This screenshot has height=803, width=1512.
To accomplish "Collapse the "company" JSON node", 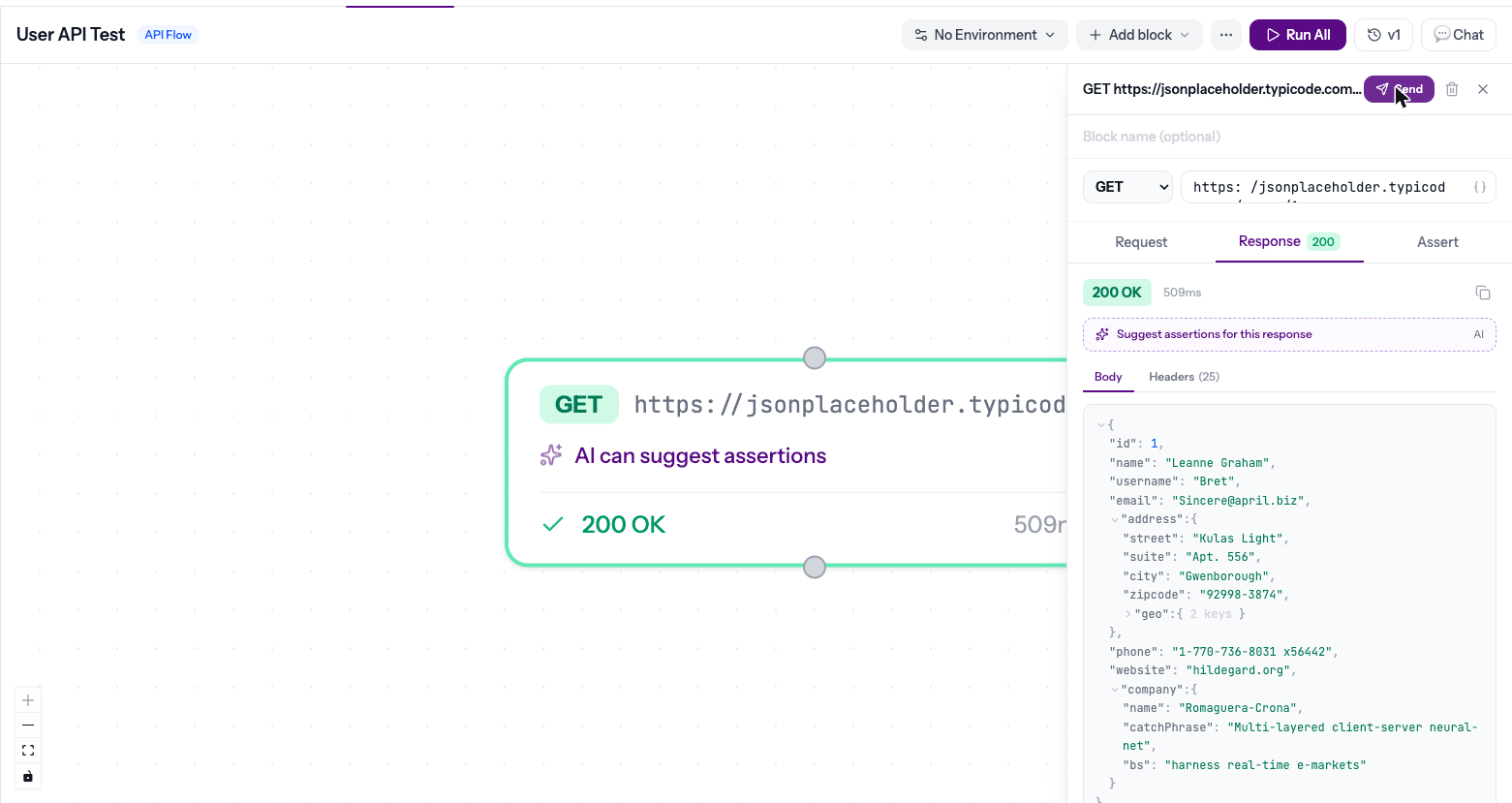I will click(1115, 690).
